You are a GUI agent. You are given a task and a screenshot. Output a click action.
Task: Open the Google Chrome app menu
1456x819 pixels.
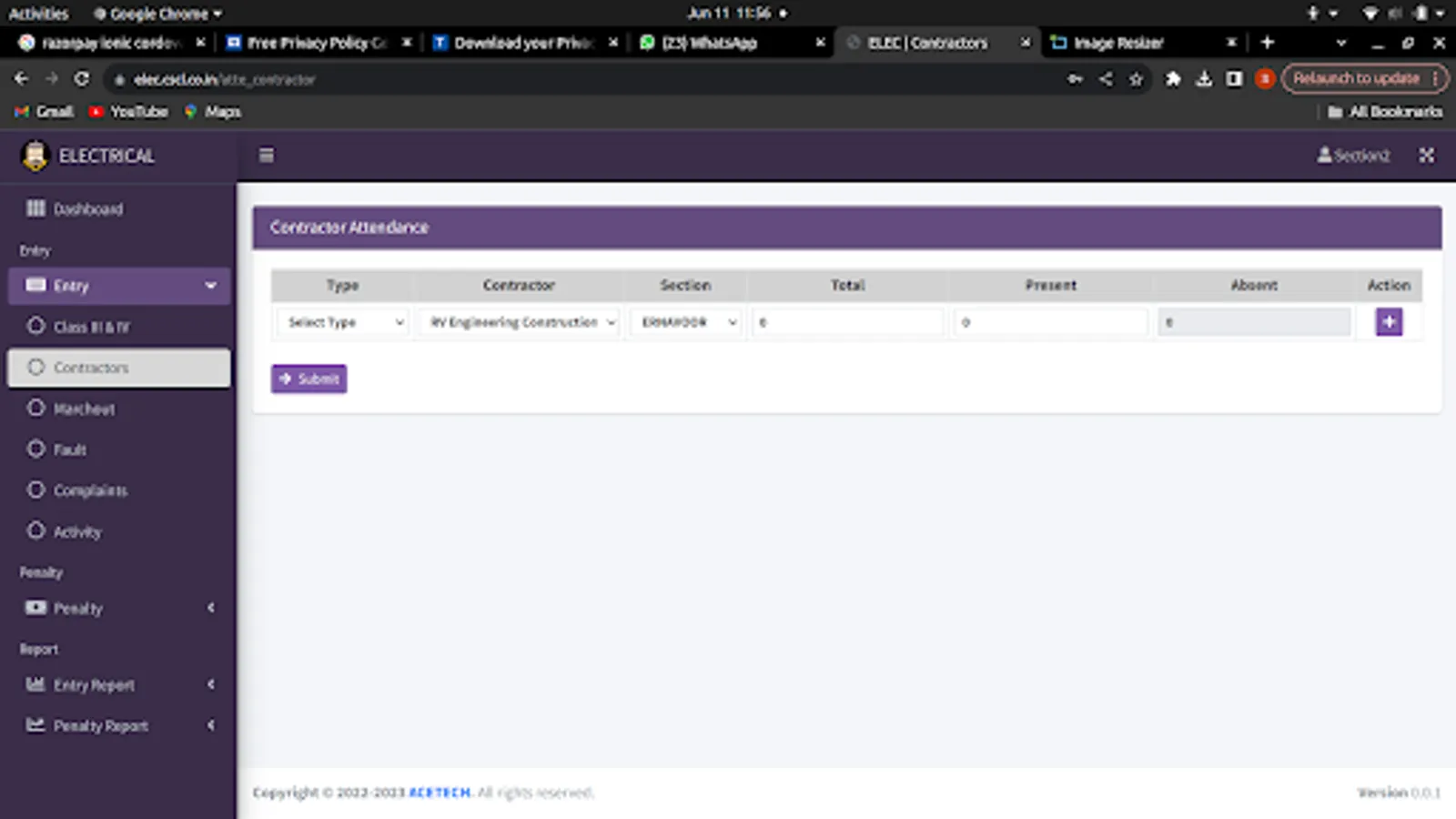(x=157, y=14)
